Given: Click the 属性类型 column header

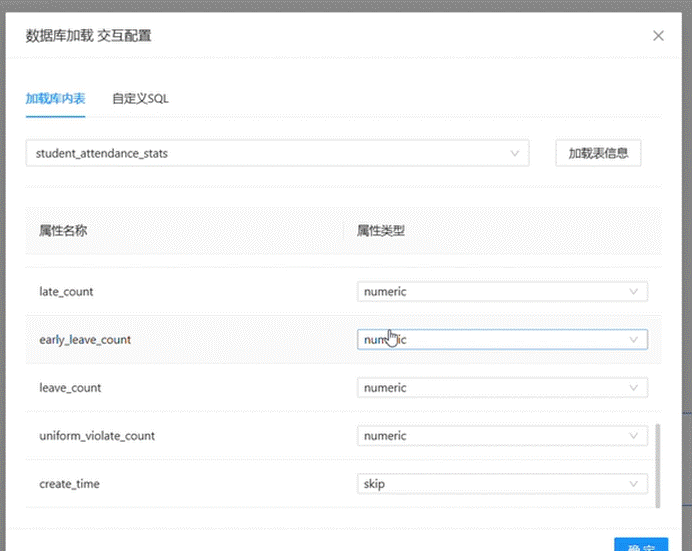Looking at the screenshot, I should pos(381,230).
